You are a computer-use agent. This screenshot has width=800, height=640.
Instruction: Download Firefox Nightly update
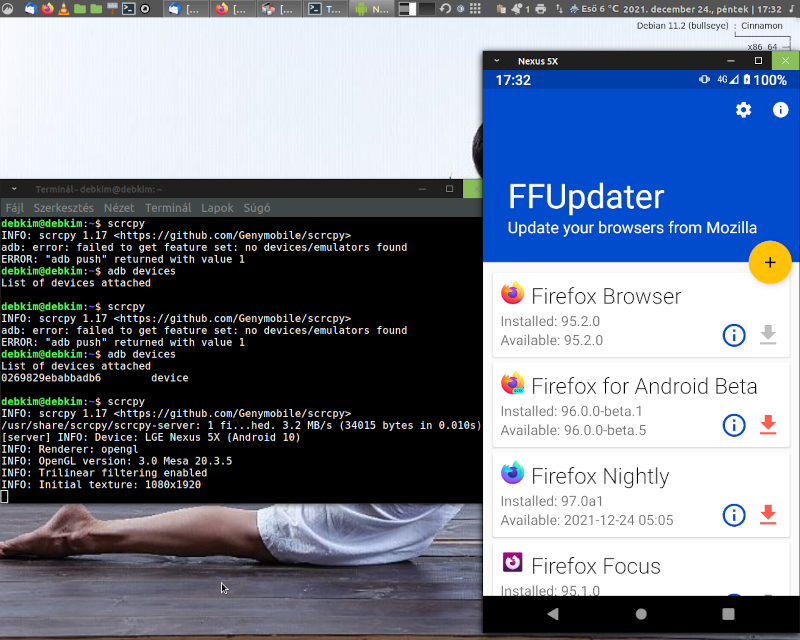click(x=768, y=515)
